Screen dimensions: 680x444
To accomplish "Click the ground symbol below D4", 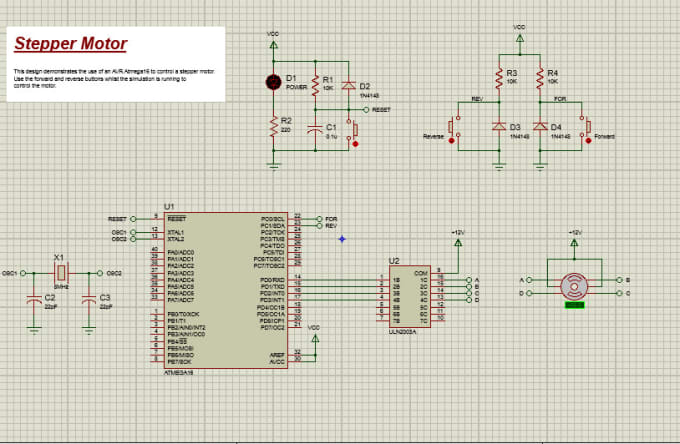I will coord(540,165).
